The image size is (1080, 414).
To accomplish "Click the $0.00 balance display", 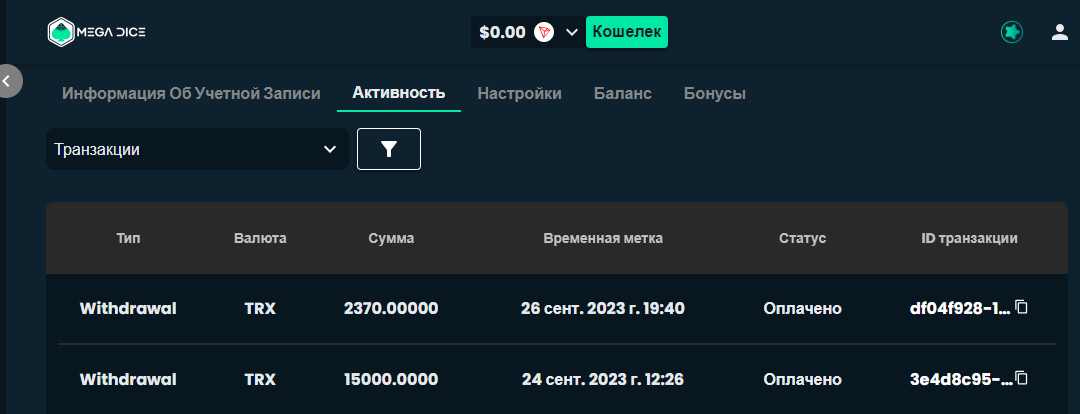I will [502, 32].
